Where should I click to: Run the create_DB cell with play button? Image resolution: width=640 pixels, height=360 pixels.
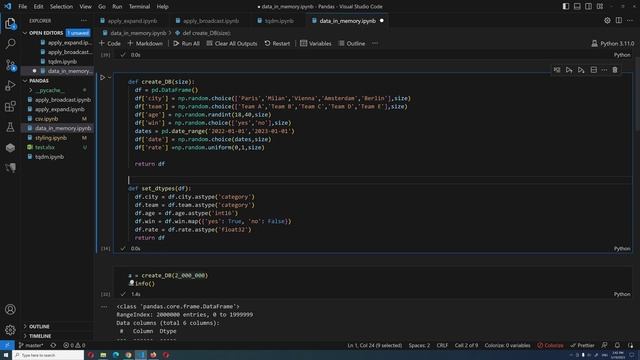[x=102, y=77]
